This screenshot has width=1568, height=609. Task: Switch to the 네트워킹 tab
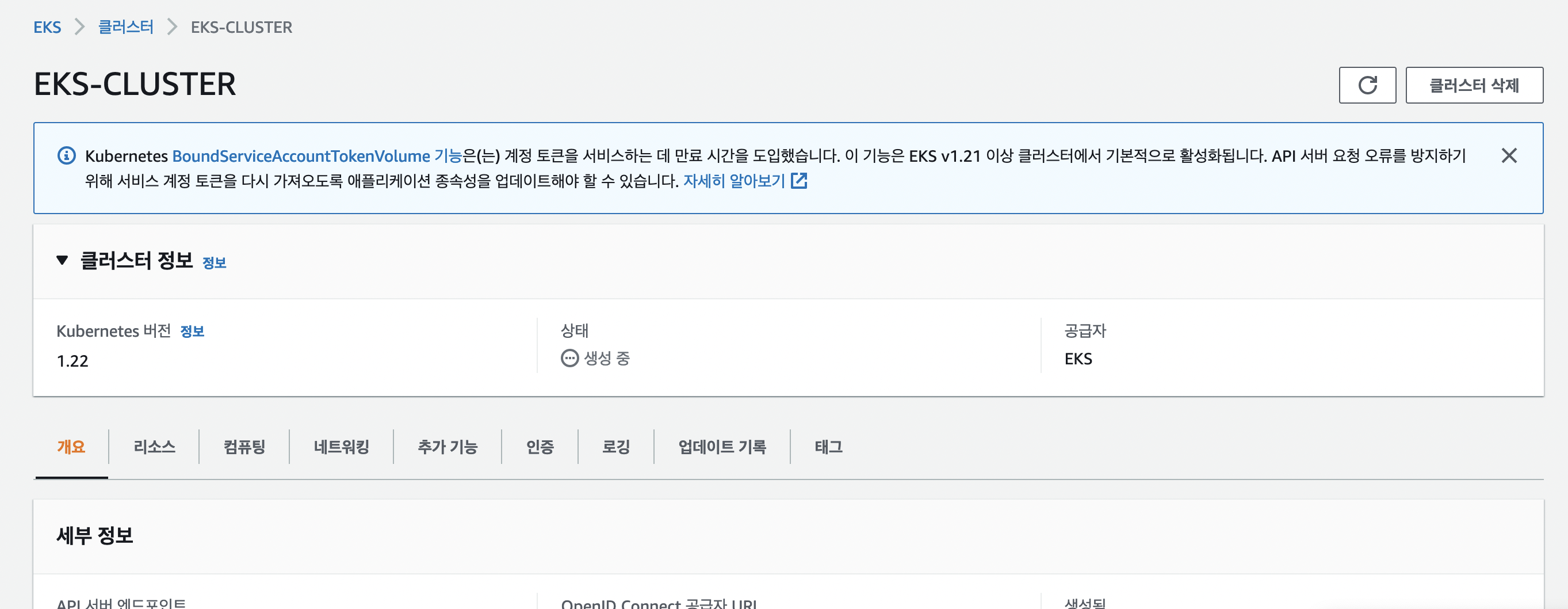tap(342, 447)
